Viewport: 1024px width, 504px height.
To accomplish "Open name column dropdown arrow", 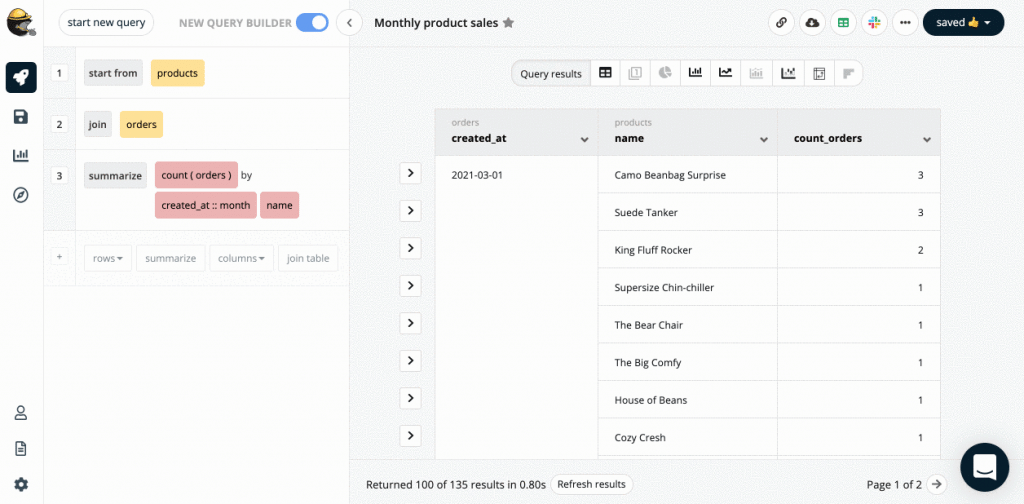I will click(763, 140).
